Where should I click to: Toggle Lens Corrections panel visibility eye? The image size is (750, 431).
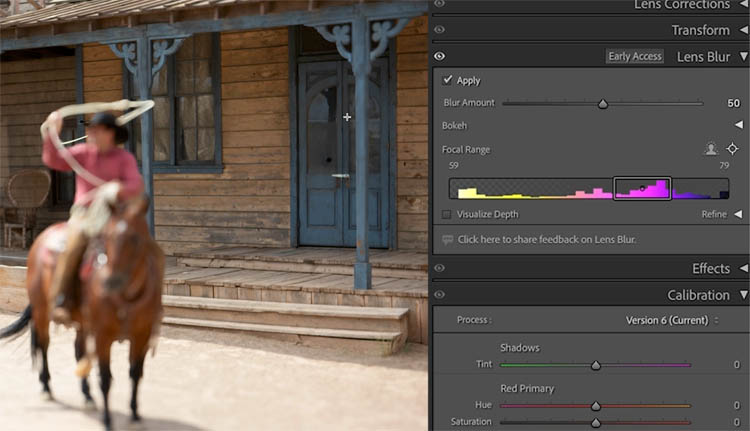pyautogui.click(x=439, y=3)
